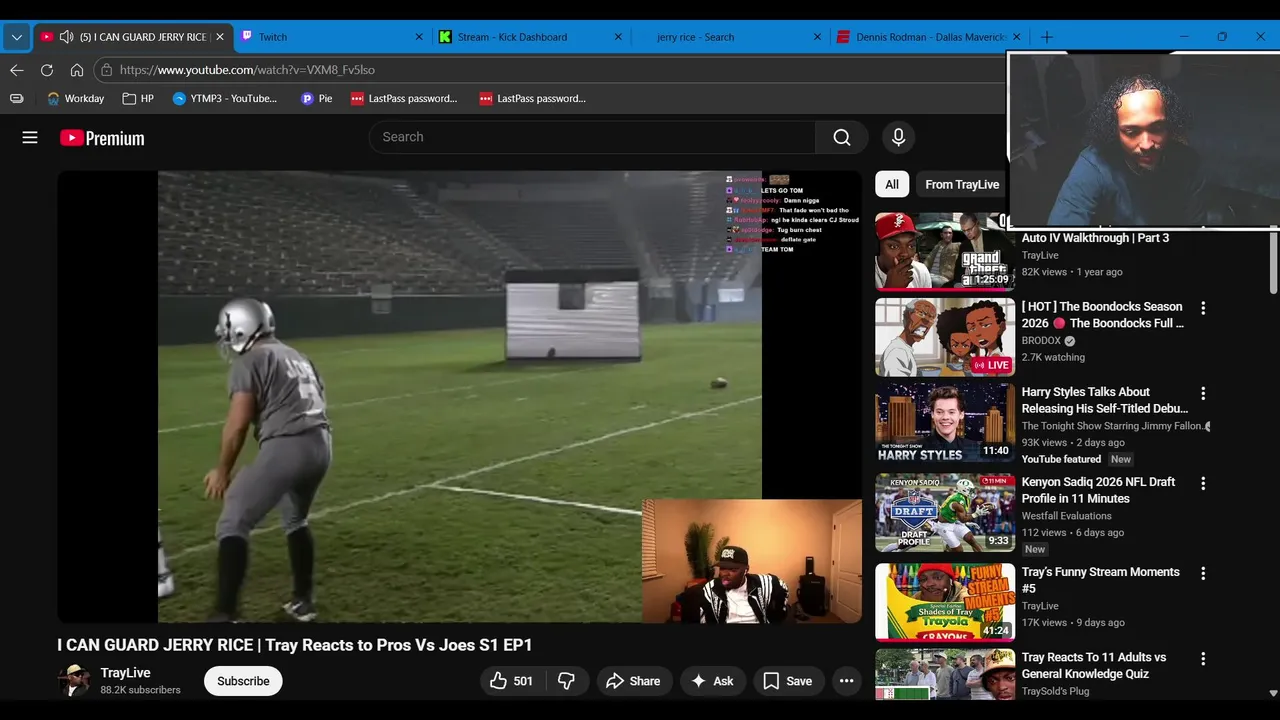
Task: Open more options for 11 Adults quiz video
Action: (x=1203, y=659)
